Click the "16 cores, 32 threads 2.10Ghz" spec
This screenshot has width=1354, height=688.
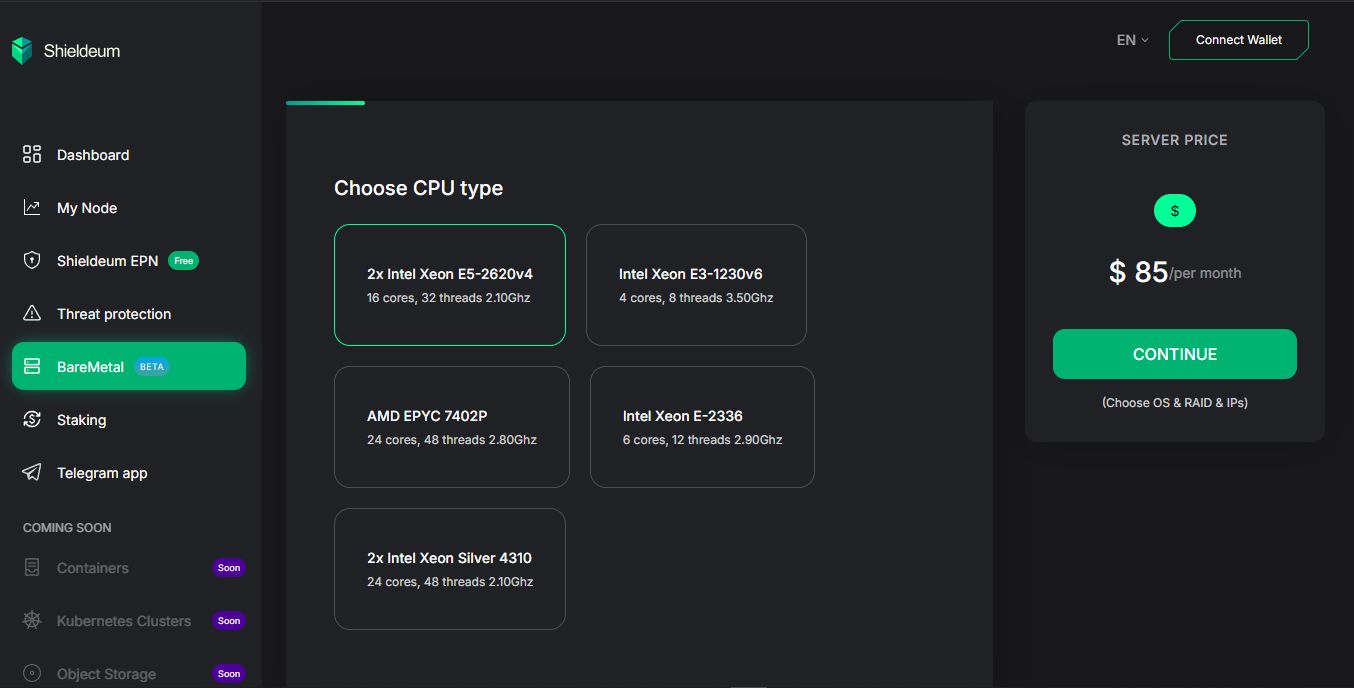(x=449, y=298)
